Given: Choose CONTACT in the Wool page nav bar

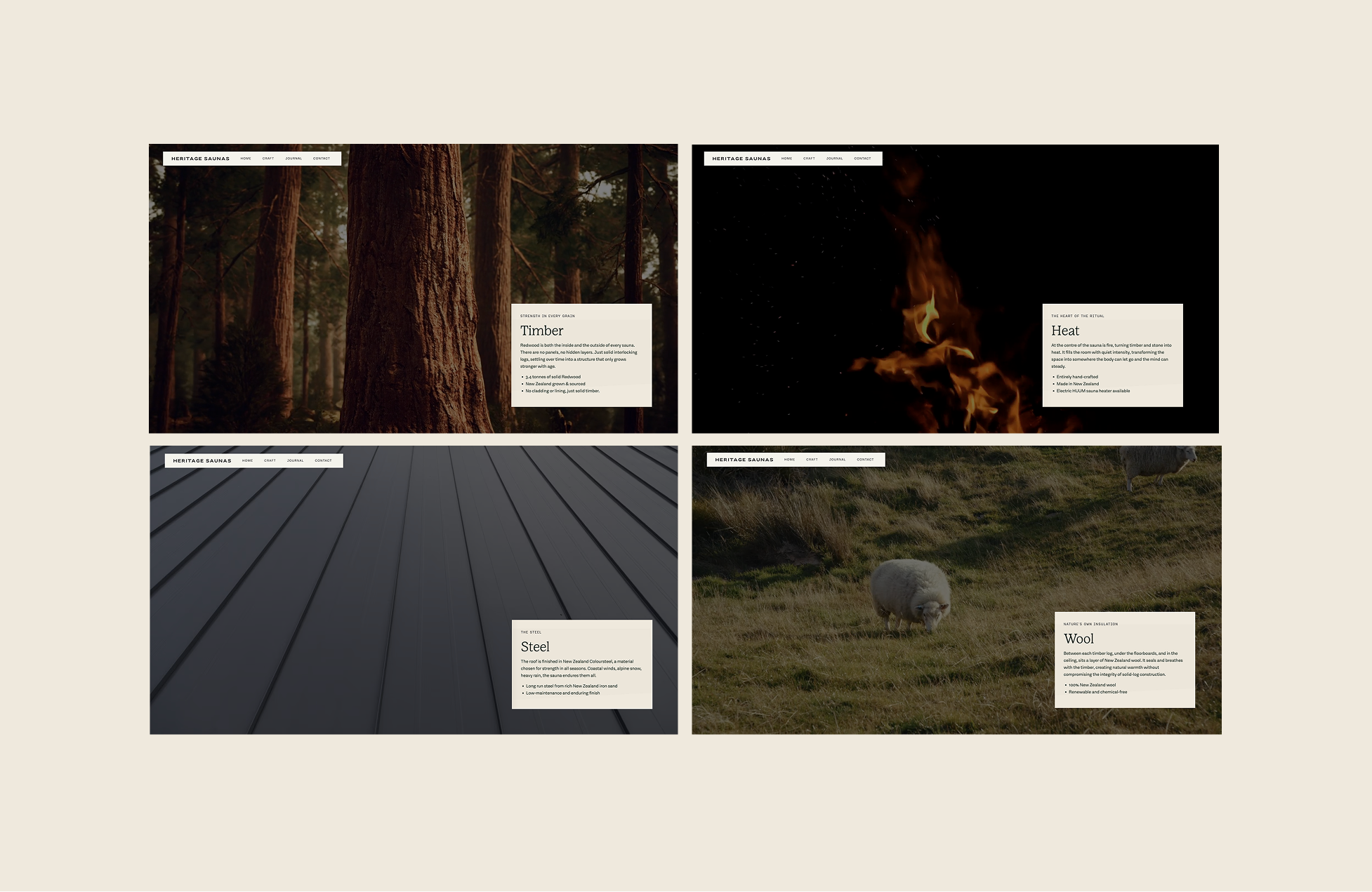Looking at the screenshot, I should pyautogui.click(x=865, y=460).
